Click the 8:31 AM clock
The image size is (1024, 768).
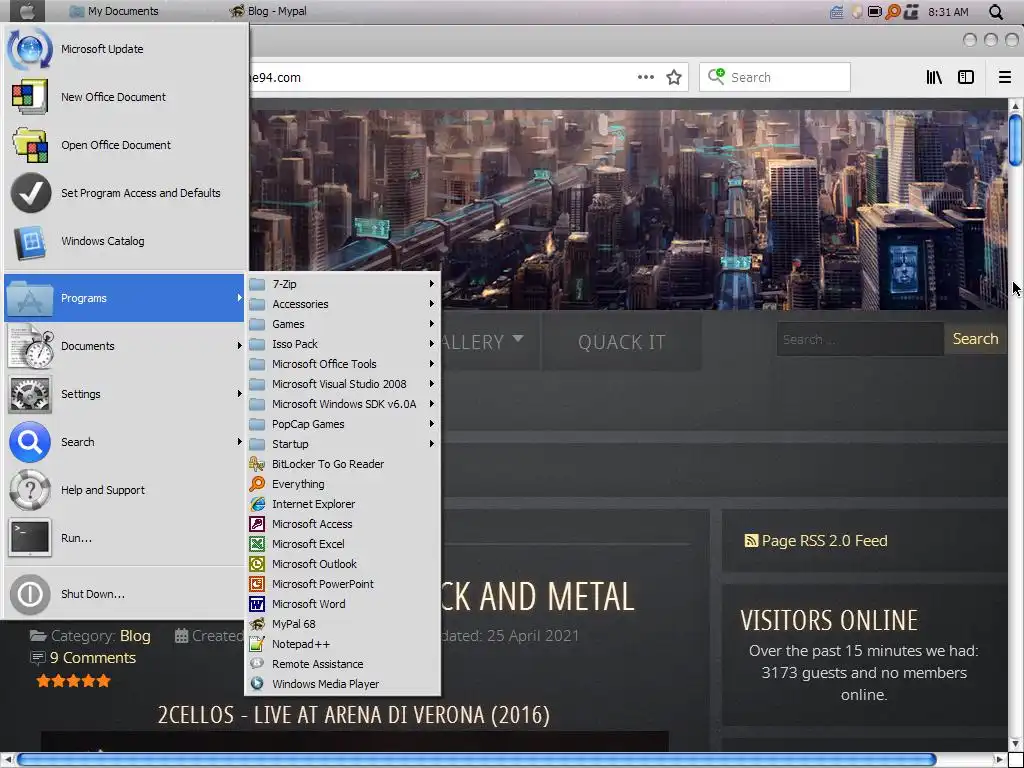point(948,12)
